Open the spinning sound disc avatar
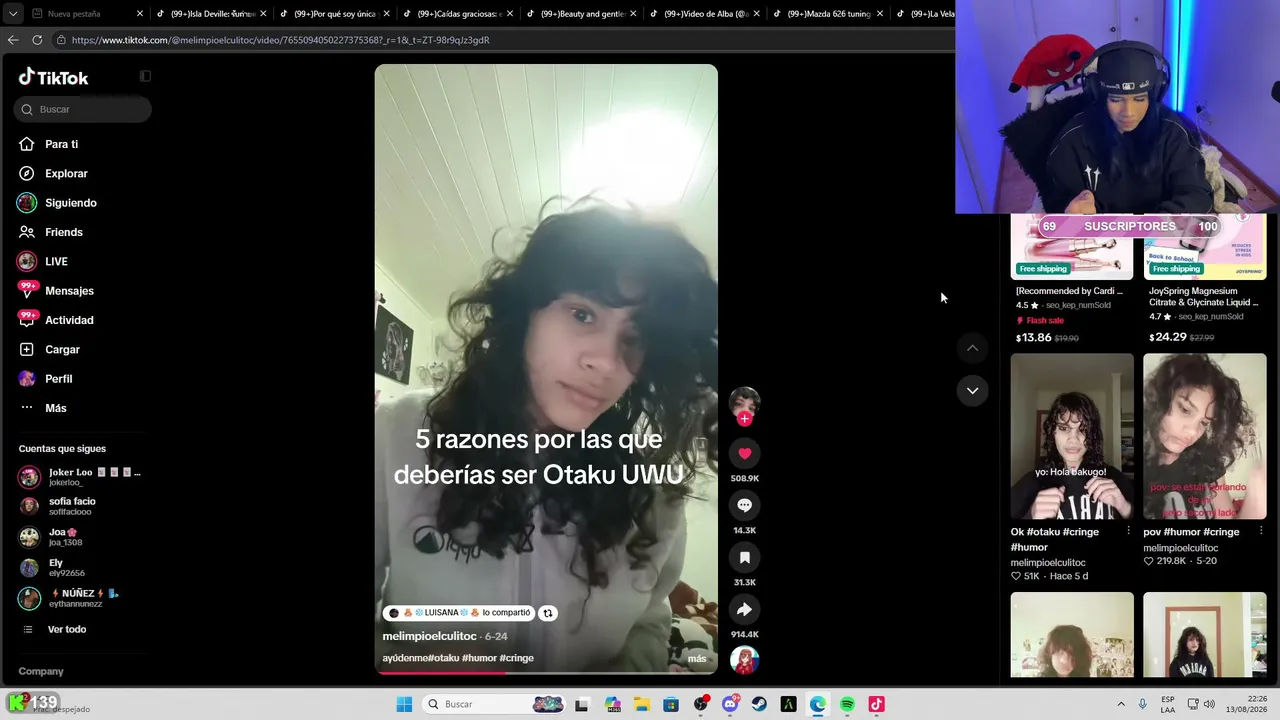Image resolution: width=1280 pixels, height=720 pixels. [745, 660]
